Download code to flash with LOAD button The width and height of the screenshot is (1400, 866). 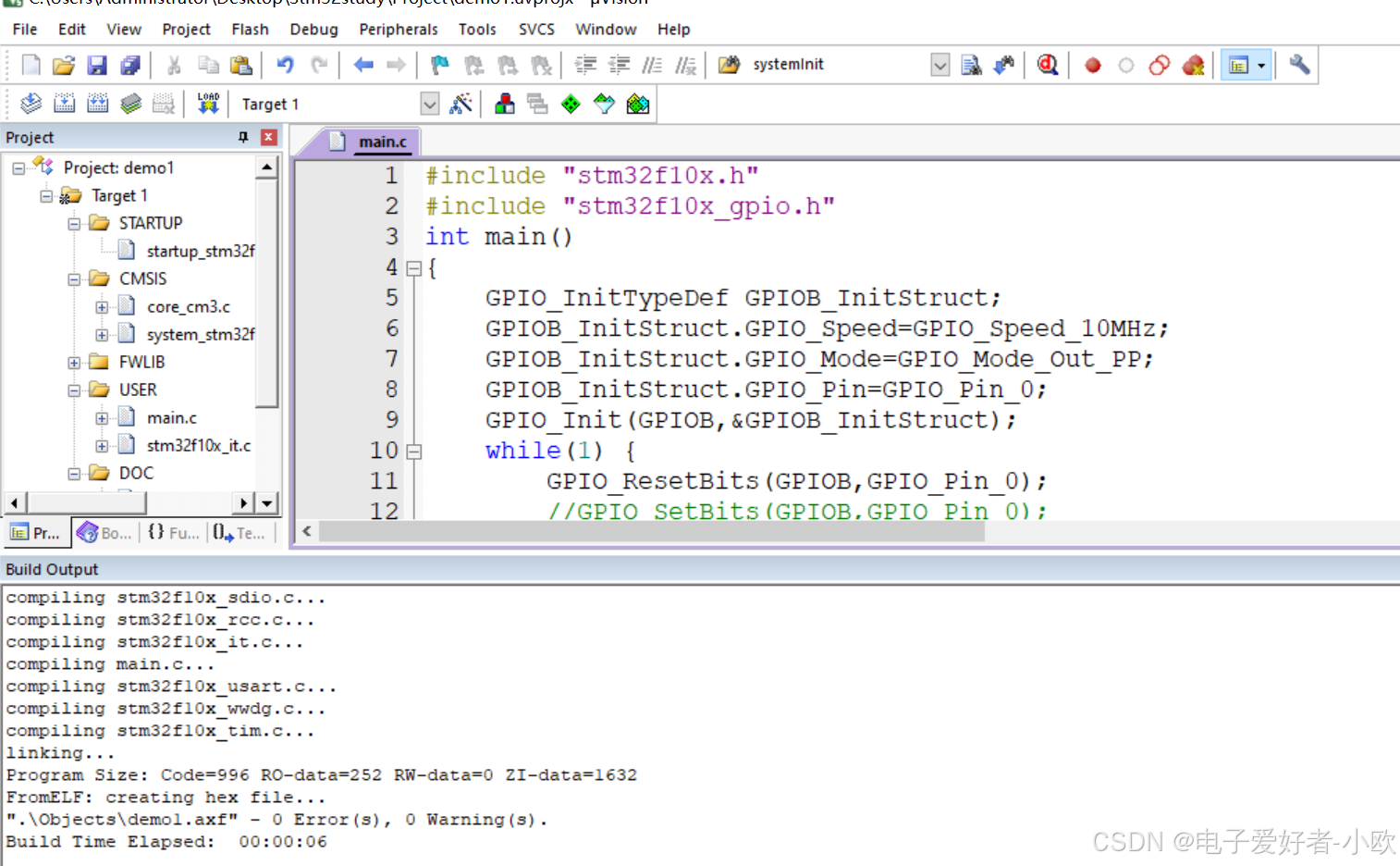tap(208, 103)
